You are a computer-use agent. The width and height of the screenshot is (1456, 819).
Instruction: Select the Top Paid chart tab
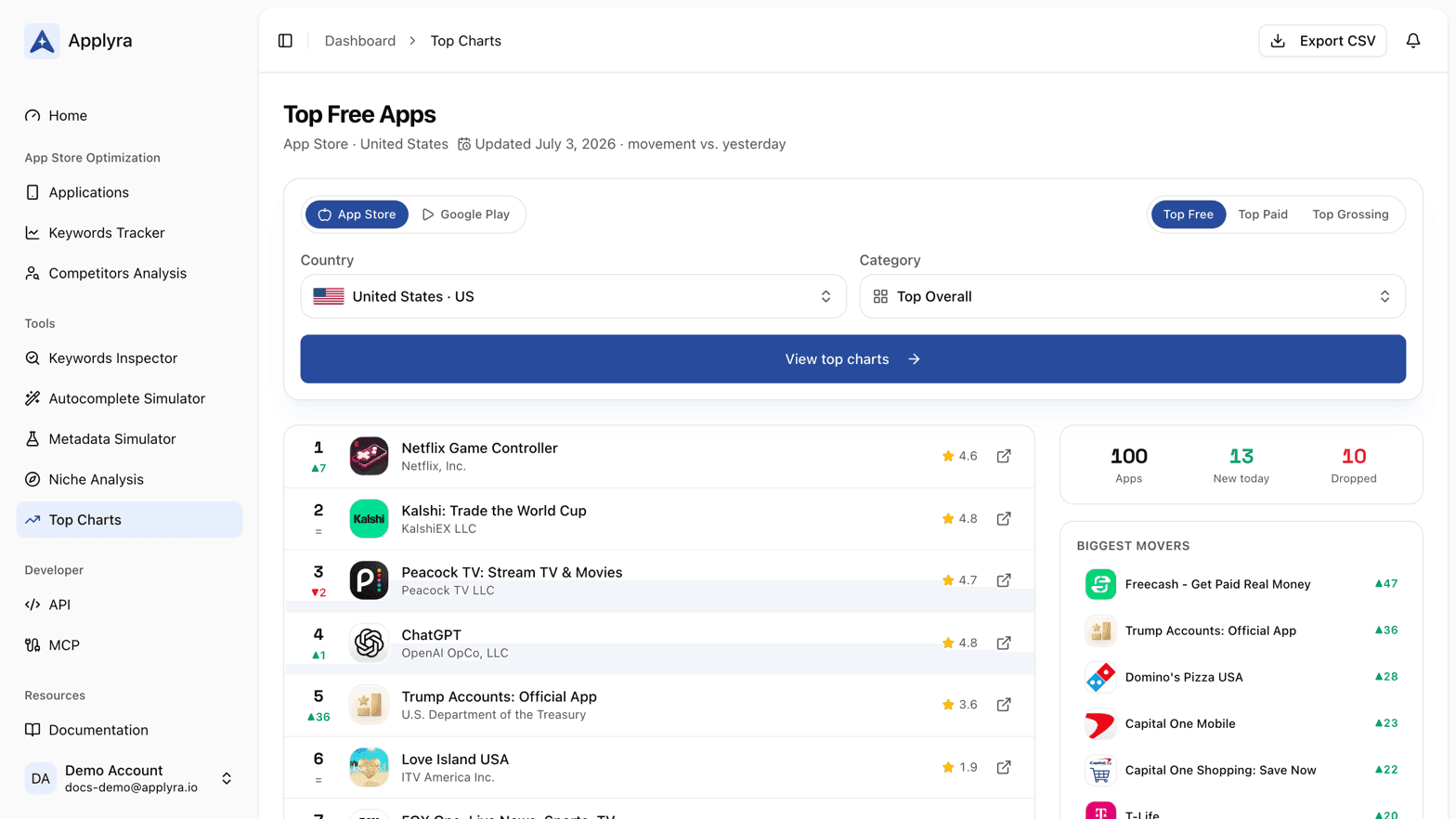[x=1263, y=214]
